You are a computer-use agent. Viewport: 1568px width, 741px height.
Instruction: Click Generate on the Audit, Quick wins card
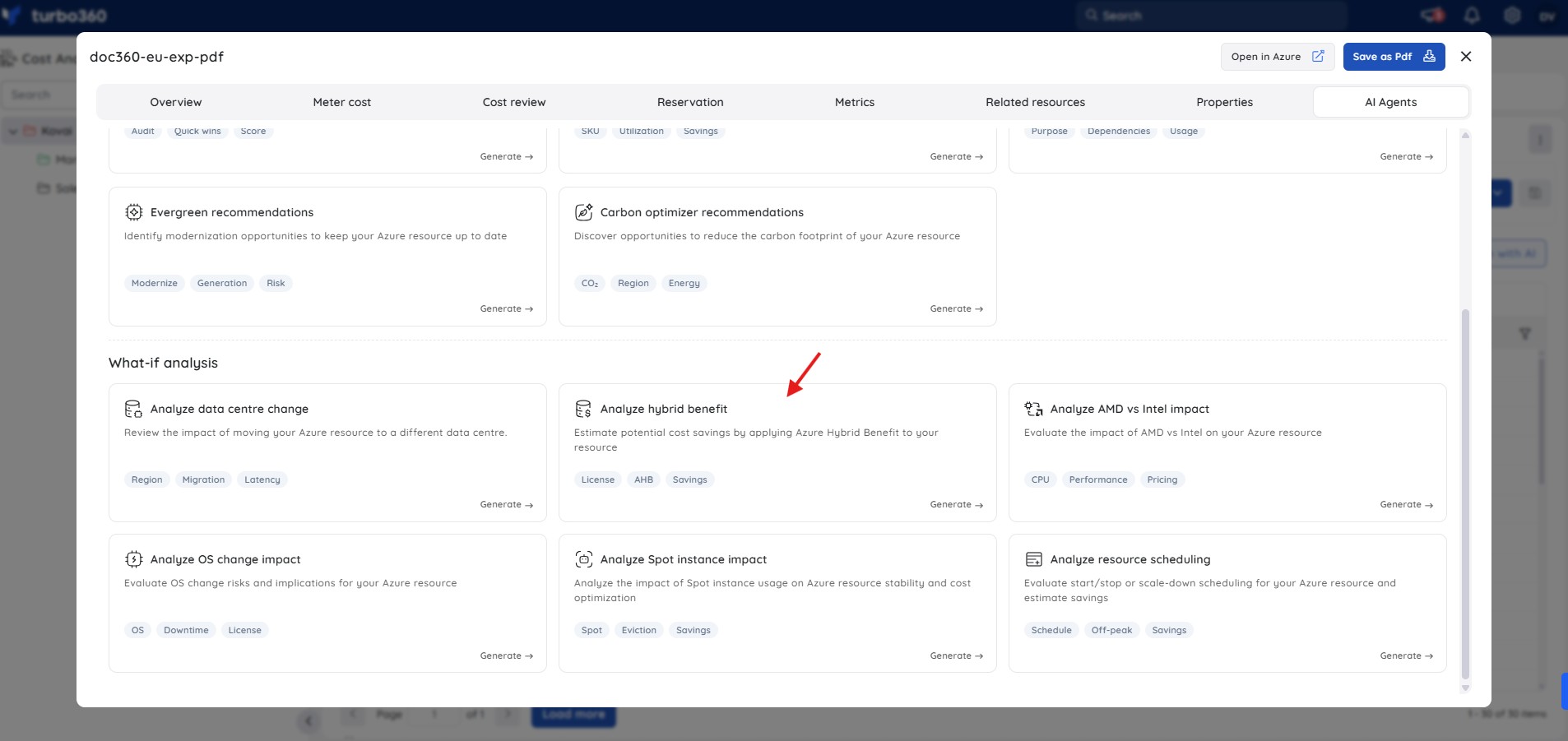click(507, 156)
